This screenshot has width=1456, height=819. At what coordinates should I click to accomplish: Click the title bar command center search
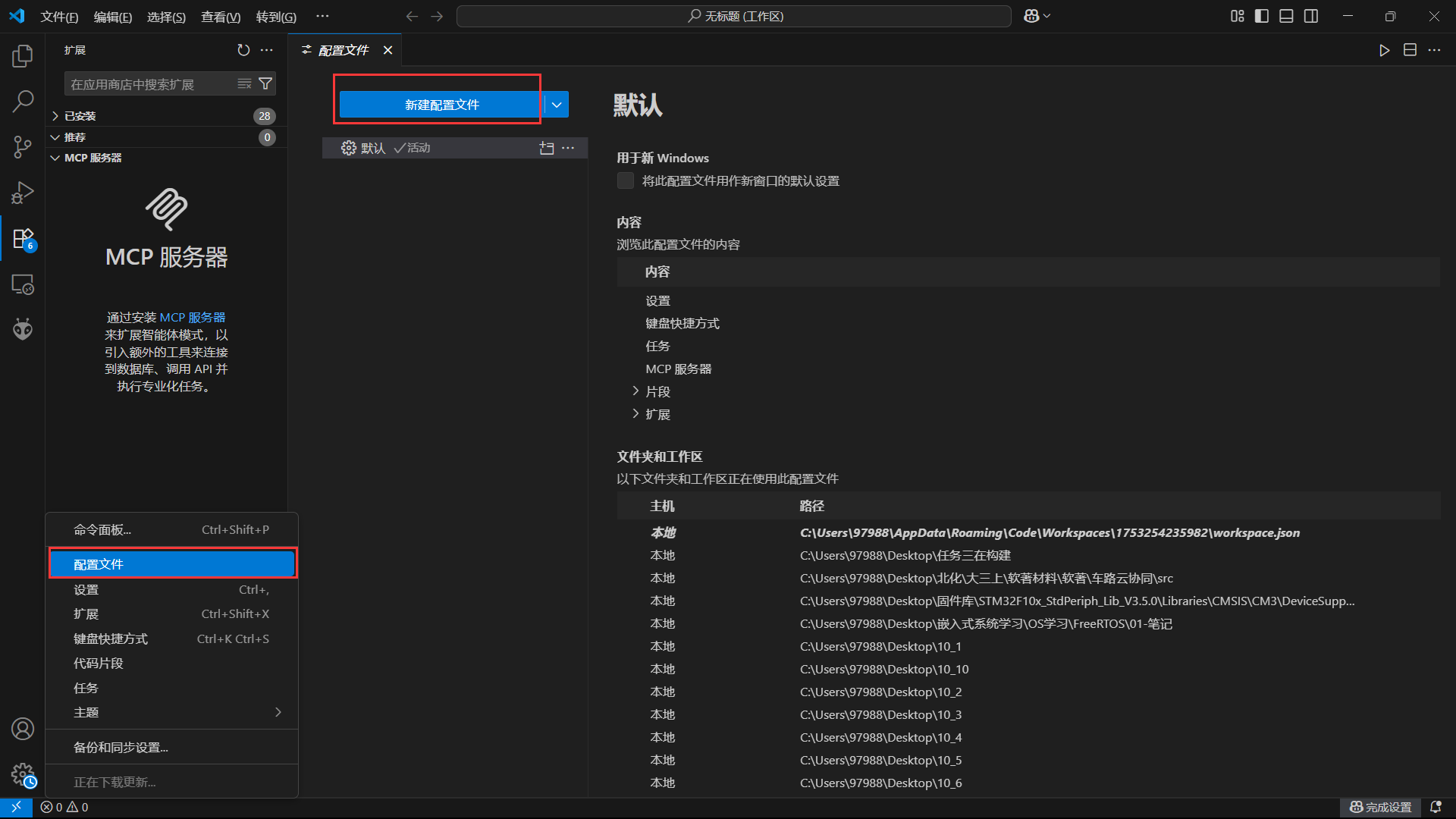pos(734,16)
